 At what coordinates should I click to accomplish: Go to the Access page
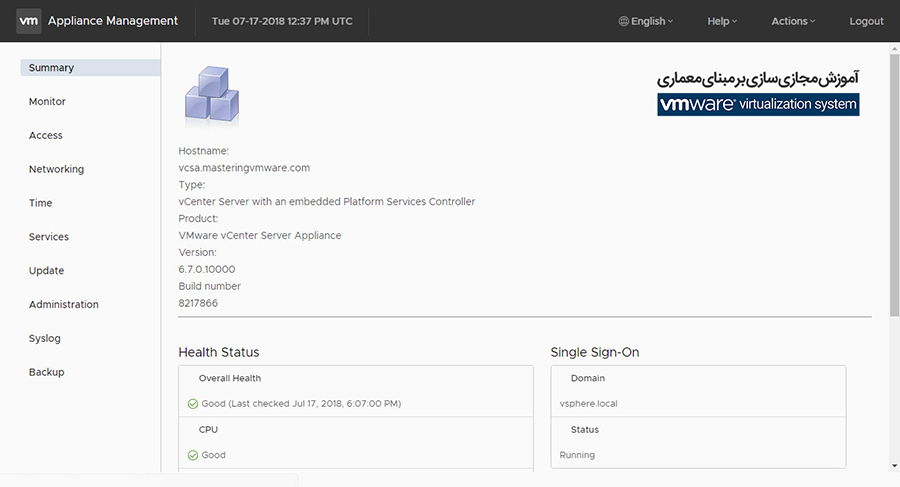(46, 136)
